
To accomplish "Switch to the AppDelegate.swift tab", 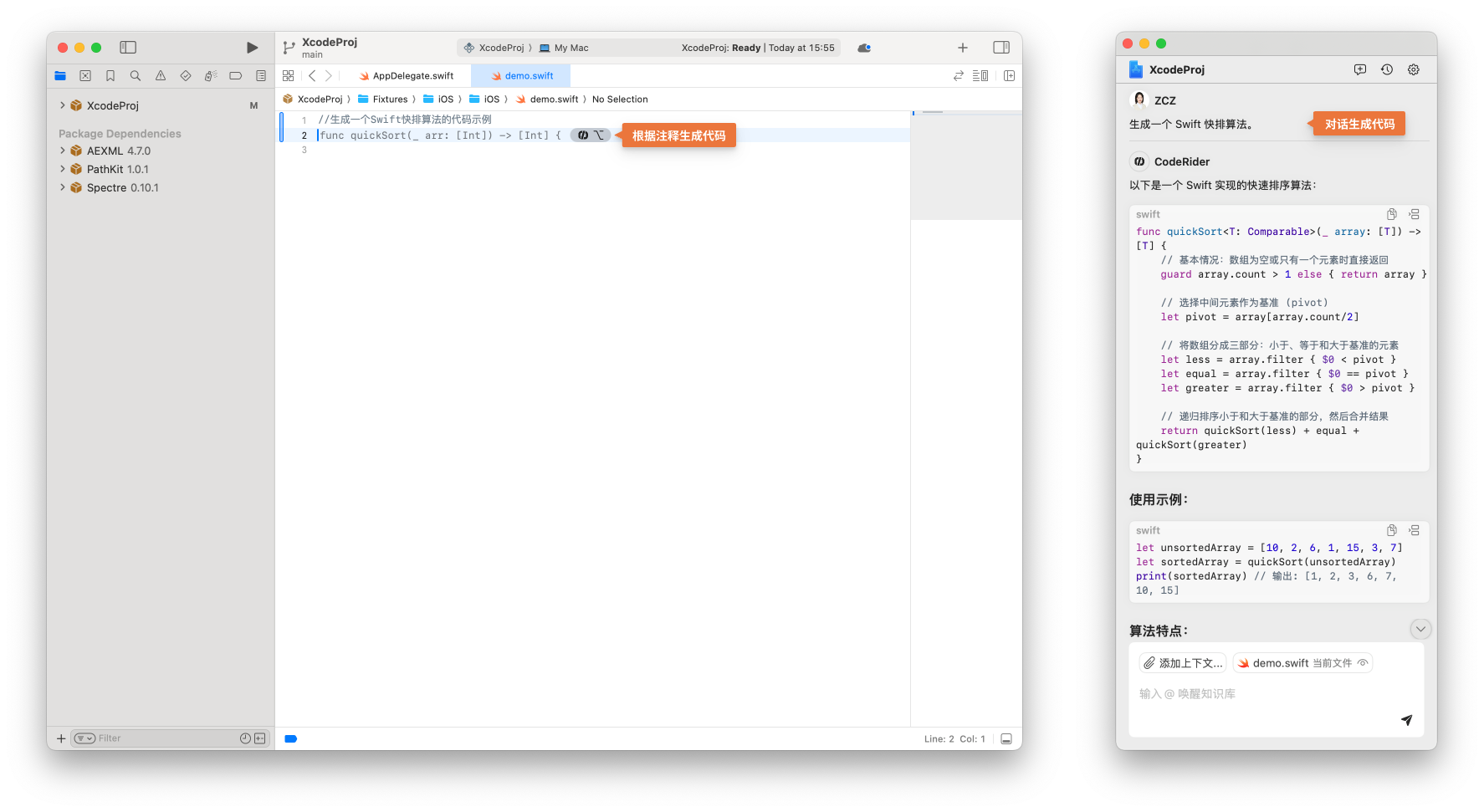I will click(407, 76).
